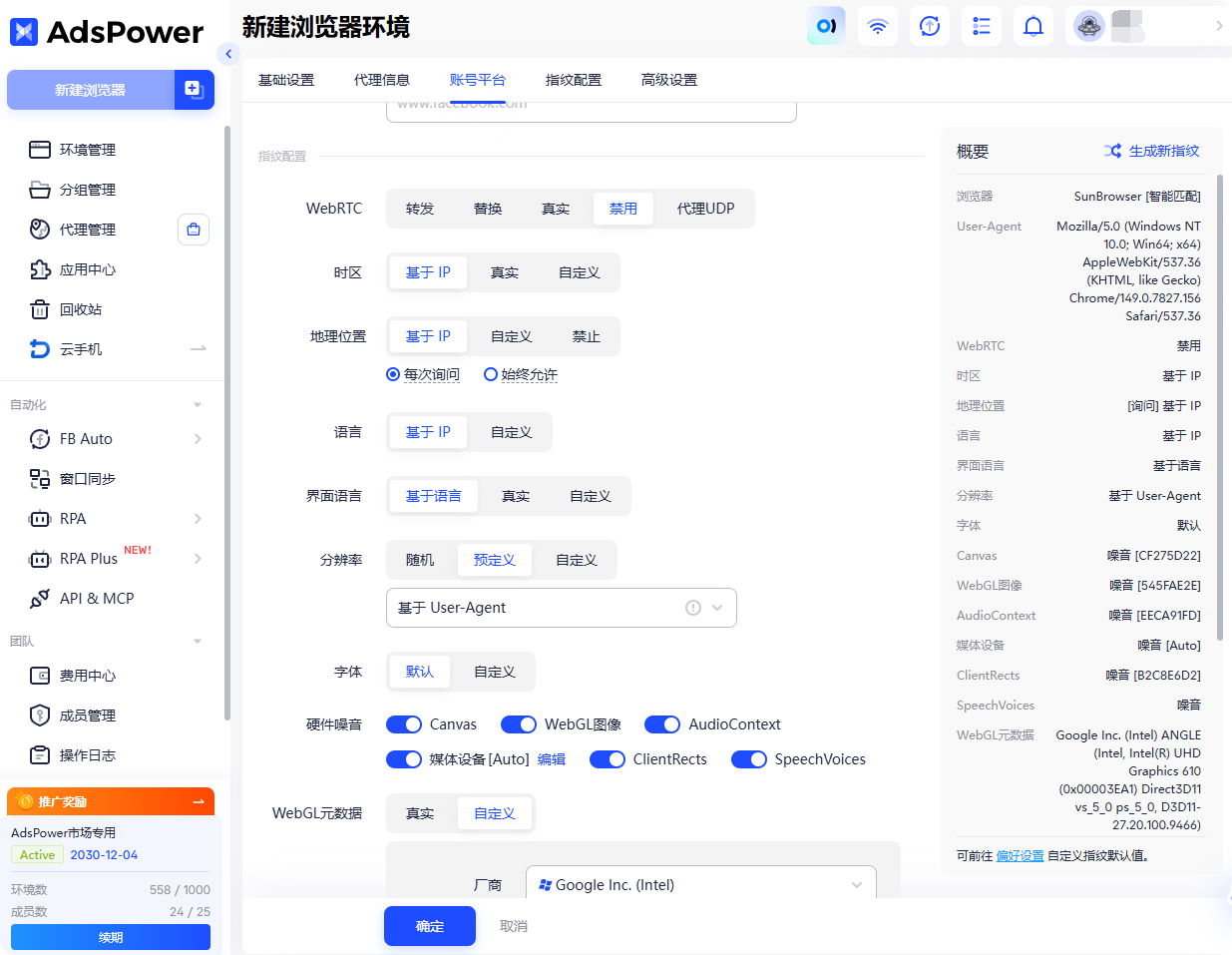This screenshot has height=955, width=1232.
Task: Open 云手机 in the sidebar
Action: coord(80,349)
